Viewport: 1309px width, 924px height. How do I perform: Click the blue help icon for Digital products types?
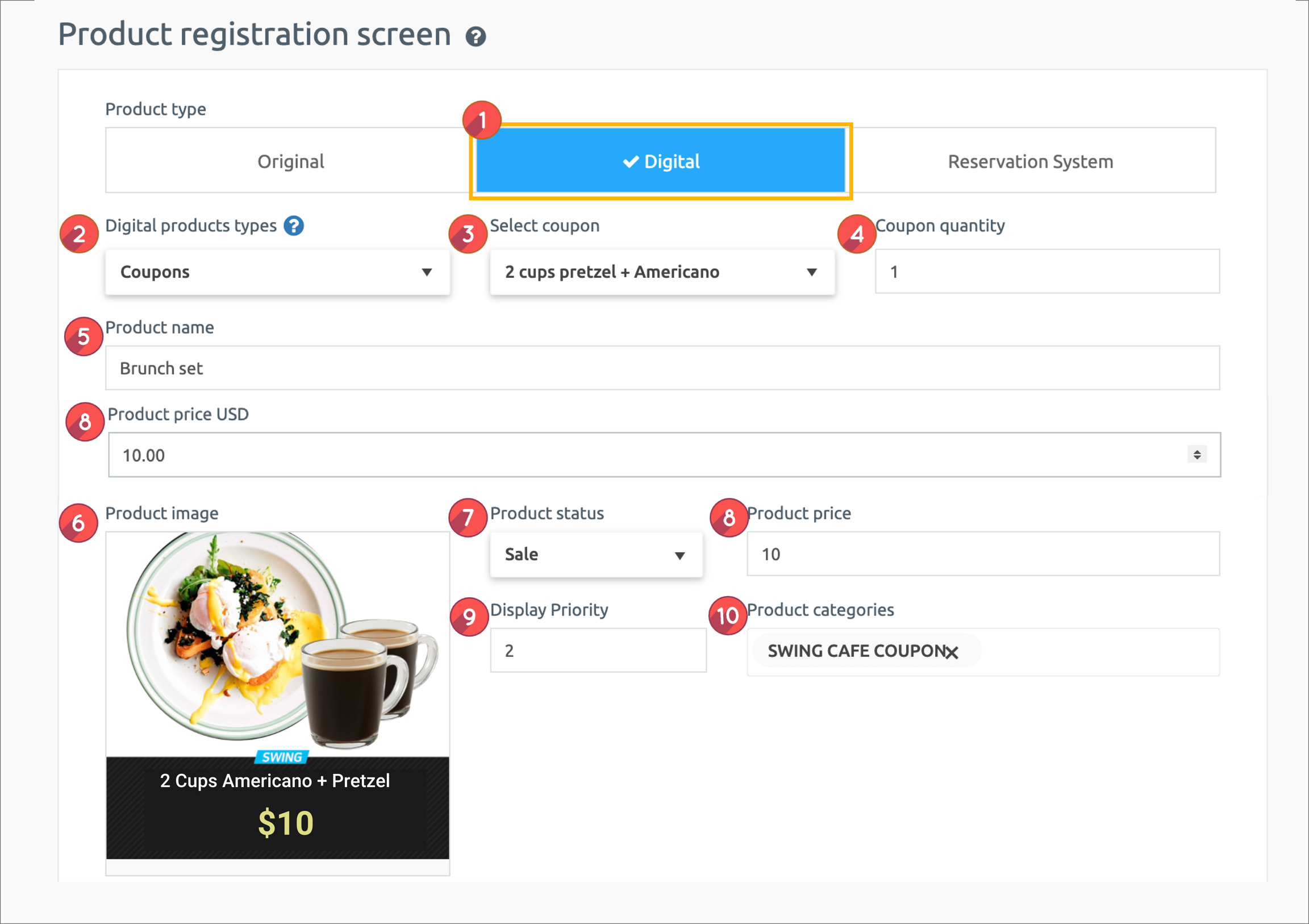[x=294, y=226]
